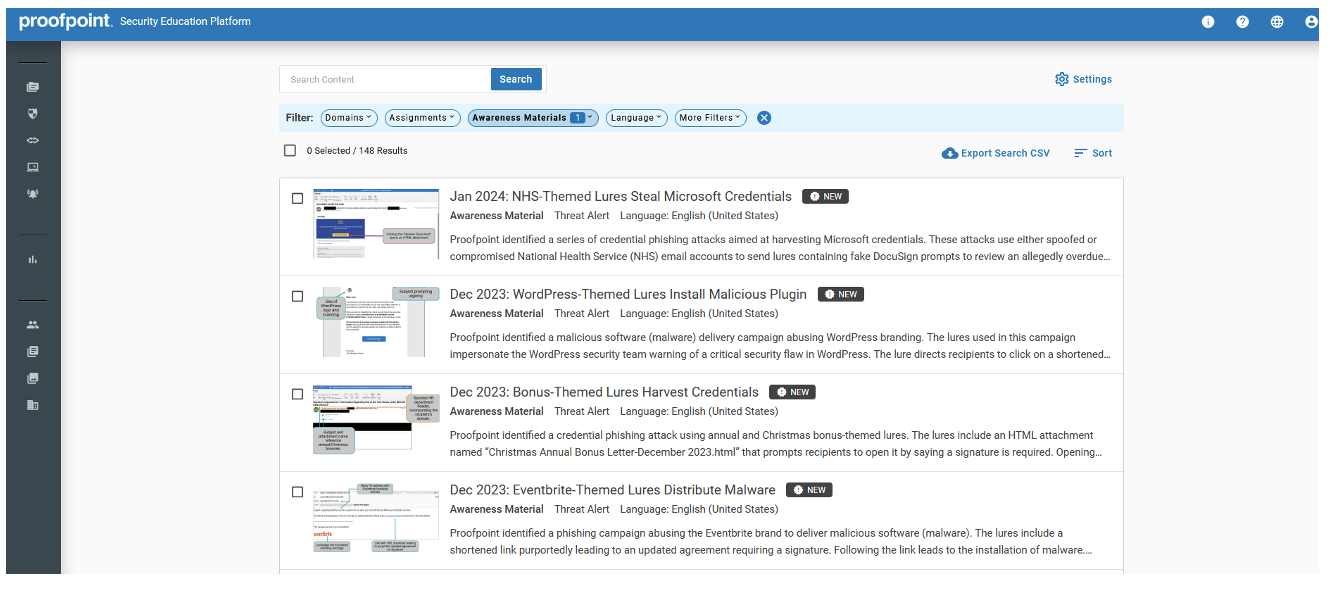
Task: Open the content library sidebar icon
Action: [x=33, y=87]
